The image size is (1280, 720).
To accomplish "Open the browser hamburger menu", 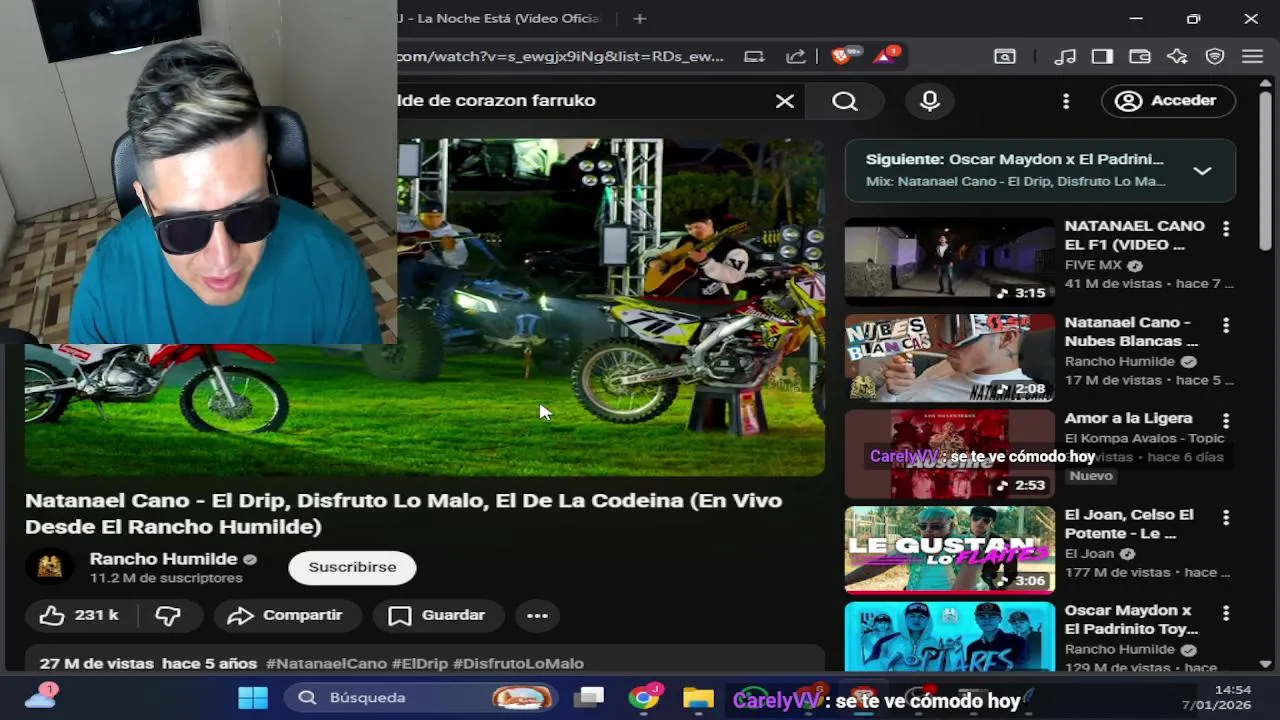I will click(1252, 57).
